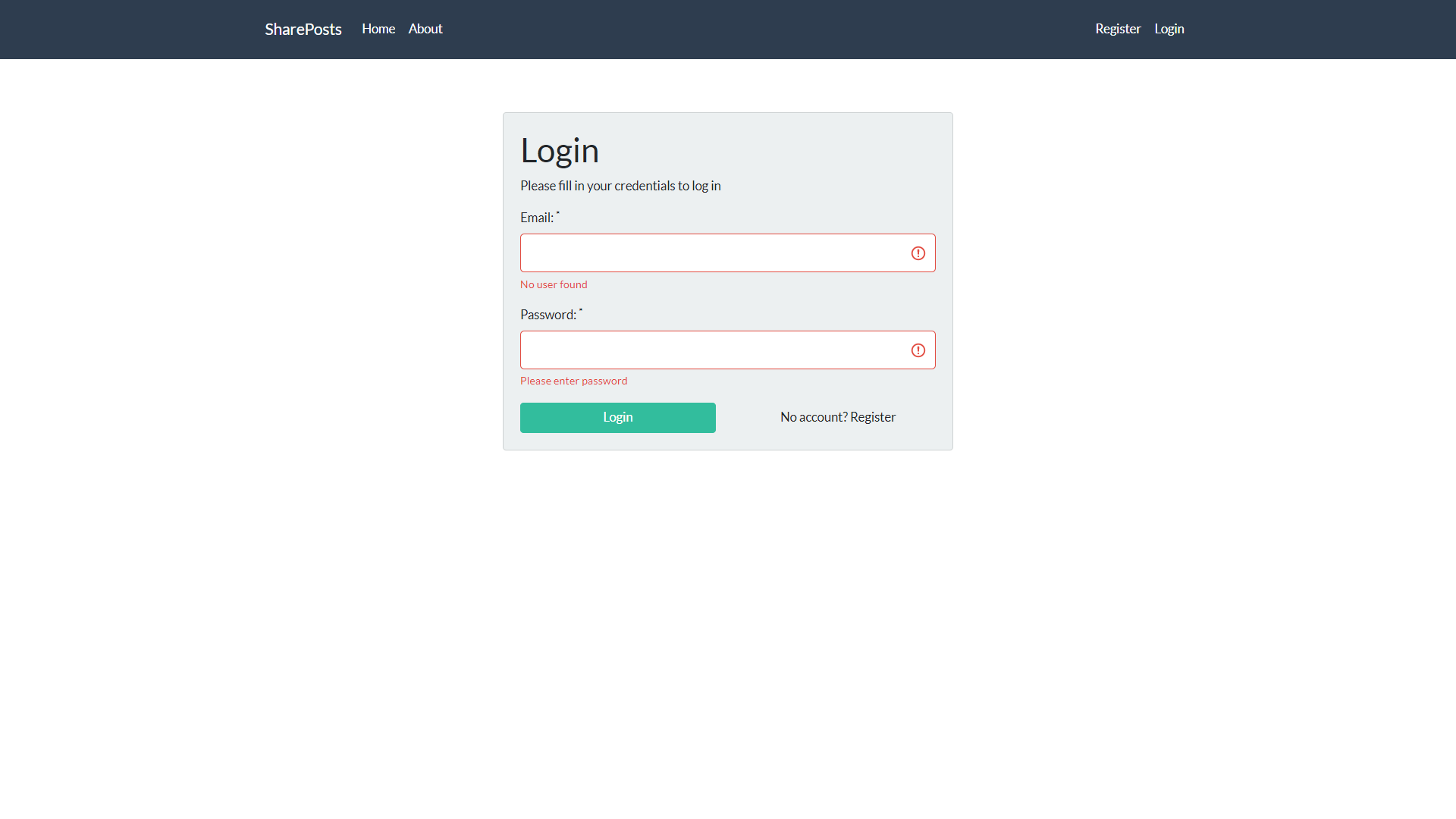Viewport: 1456px width, 819px height.
Task: Select the Email input field
Action: [728, 253]
